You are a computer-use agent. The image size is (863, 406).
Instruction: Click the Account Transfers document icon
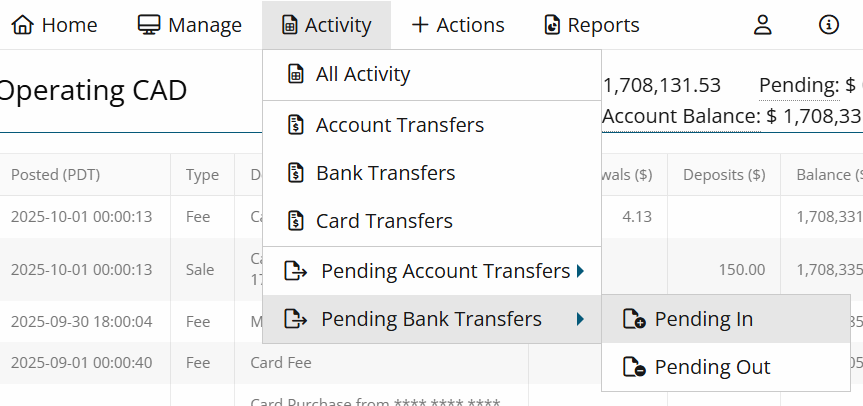pyautogui.click(x=296, y=125)
